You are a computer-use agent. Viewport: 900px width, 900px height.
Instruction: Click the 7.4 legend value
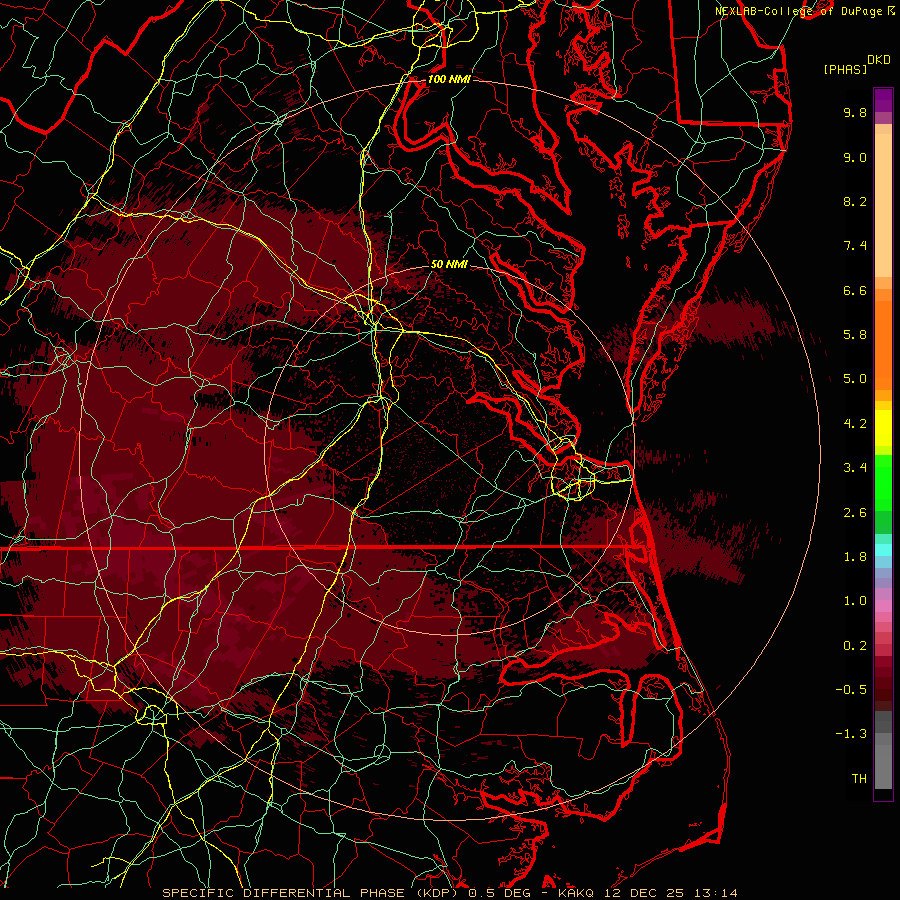click(x=855, y=246)
